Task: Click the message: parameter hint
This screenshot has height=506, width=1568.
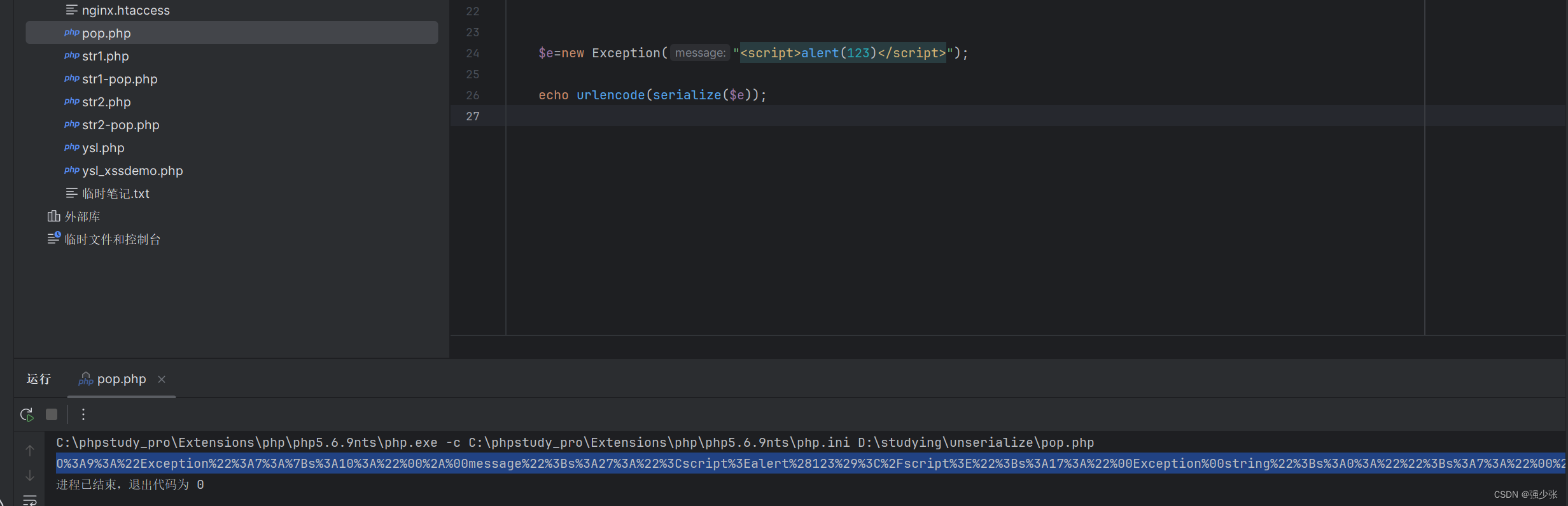Action: [700, 53]
